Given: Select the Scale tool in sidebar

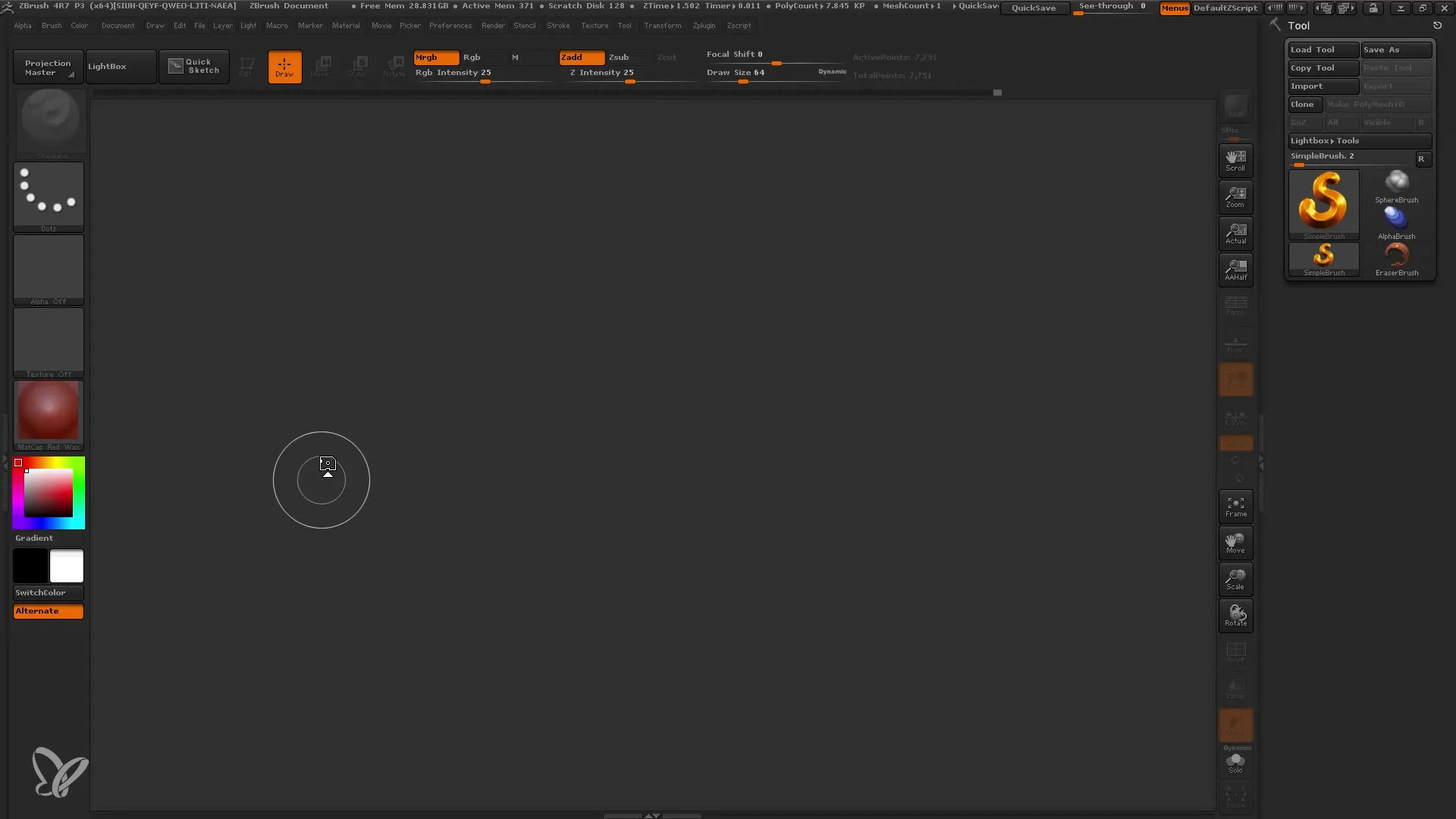Looking at the screenshot, I should click(1236, 579).
